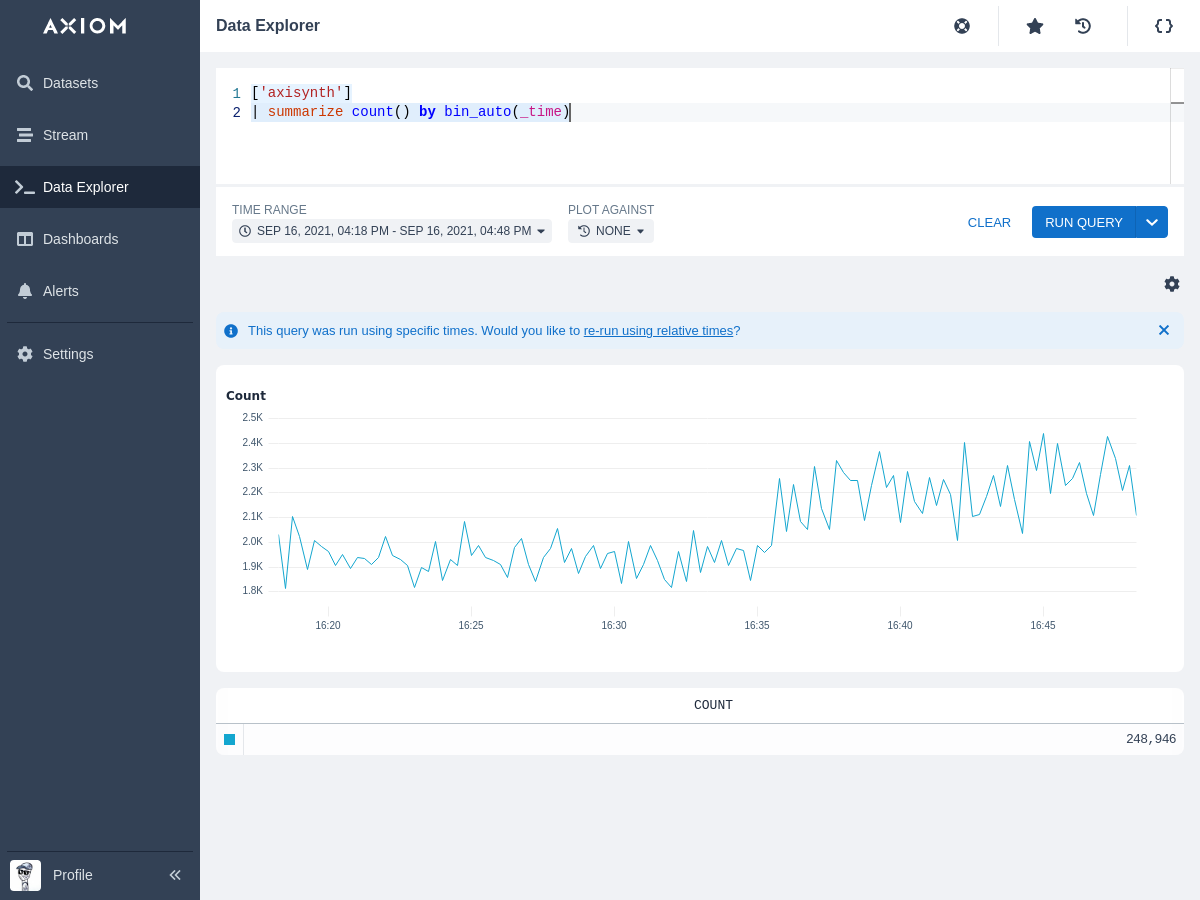Click the help lifebuoy icon
The height and width of the screenshot is (900, 1200).
(x=962, y=26)
